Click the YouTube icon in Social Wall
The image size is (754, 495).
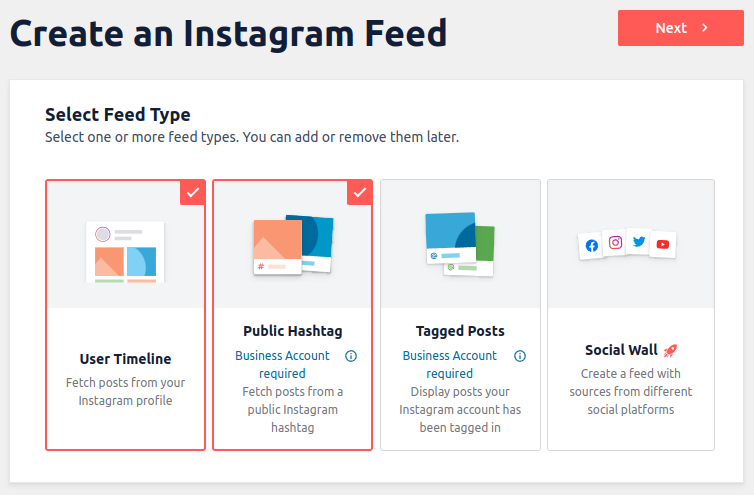click(662, 243)
